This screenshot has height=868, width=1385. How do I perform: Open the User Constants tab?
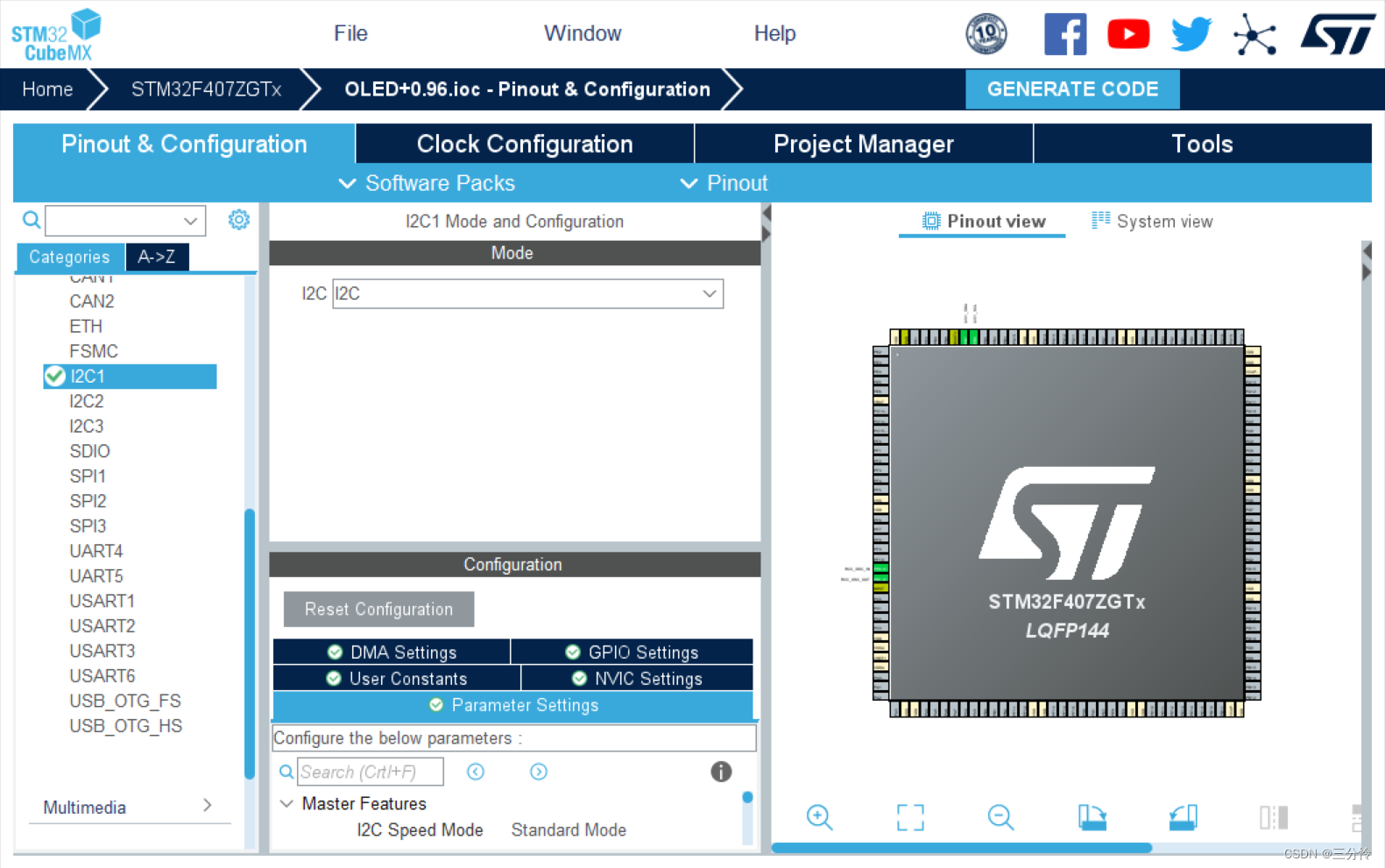(397, 678)
